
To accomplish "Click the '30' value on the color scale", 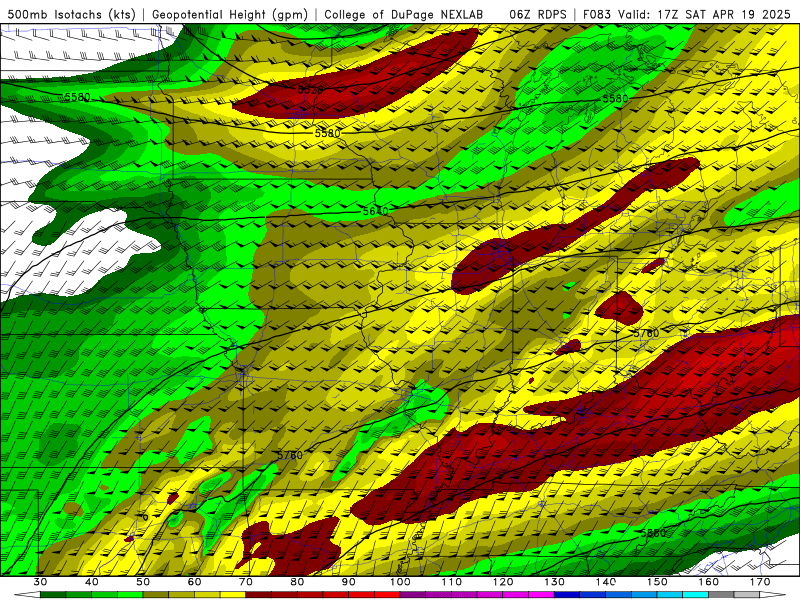I will 40,582.
